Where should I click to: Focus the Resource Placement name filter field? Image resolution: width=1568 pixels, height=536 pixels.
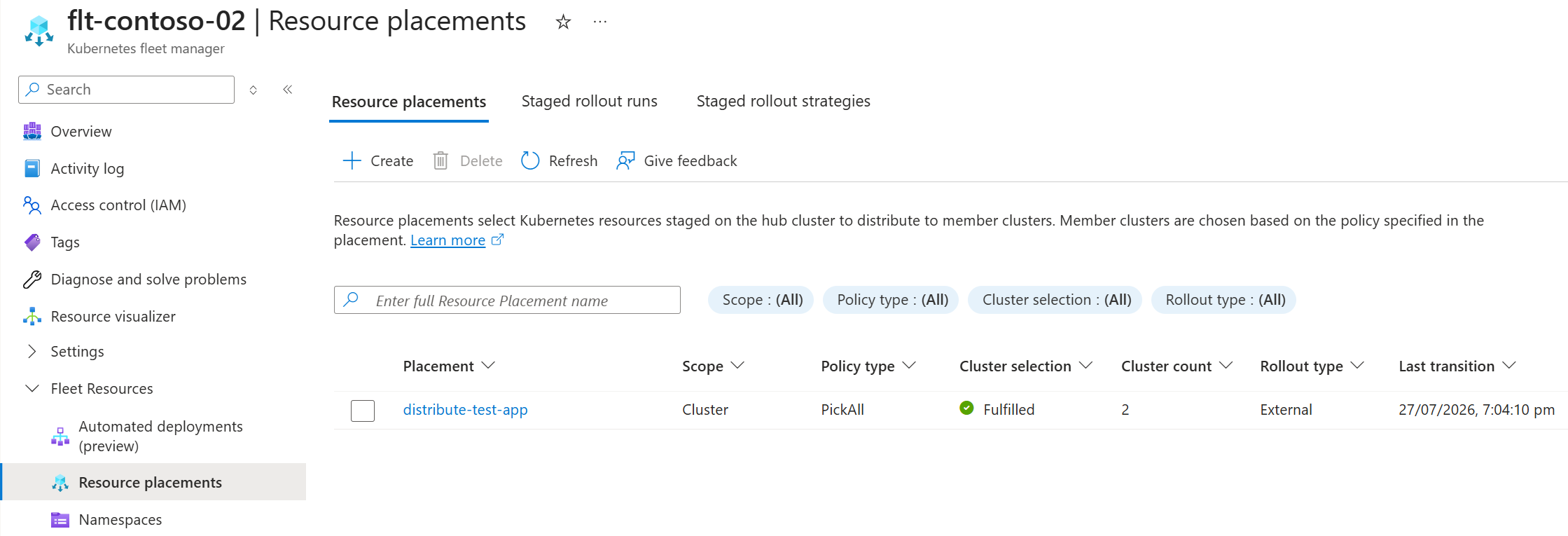click(507, 300)
